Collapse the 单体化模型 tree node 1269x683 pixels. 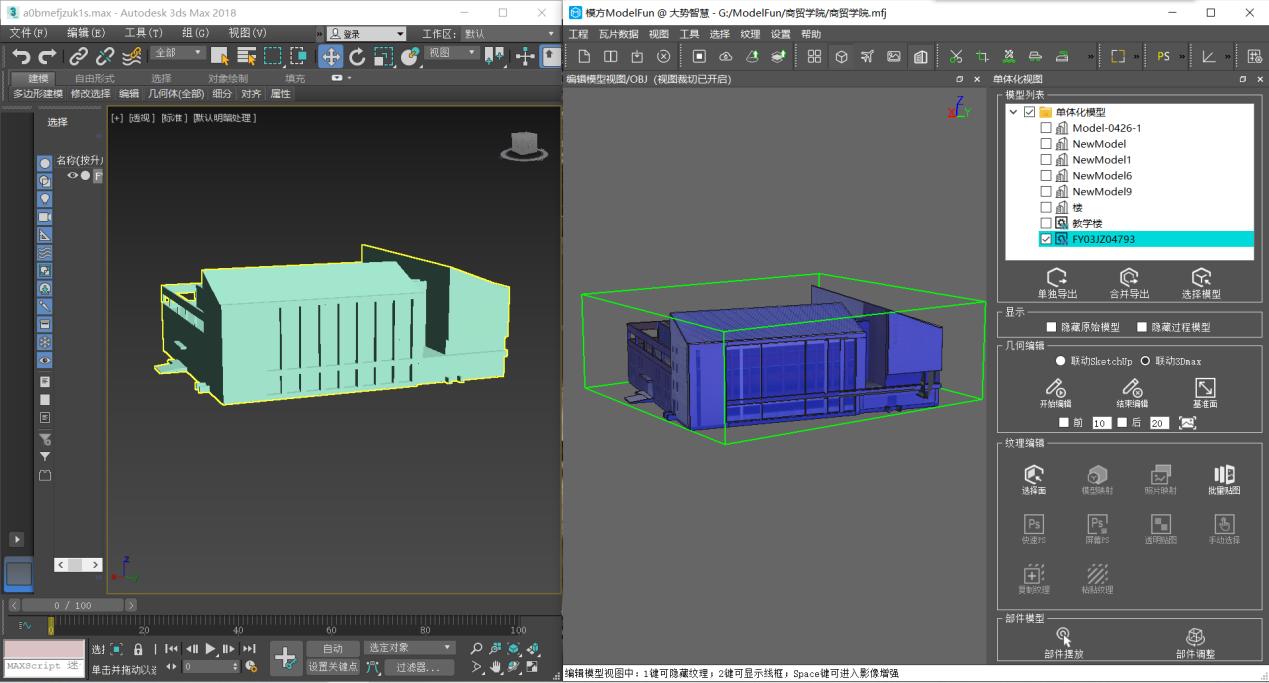tap(1014, 112)
